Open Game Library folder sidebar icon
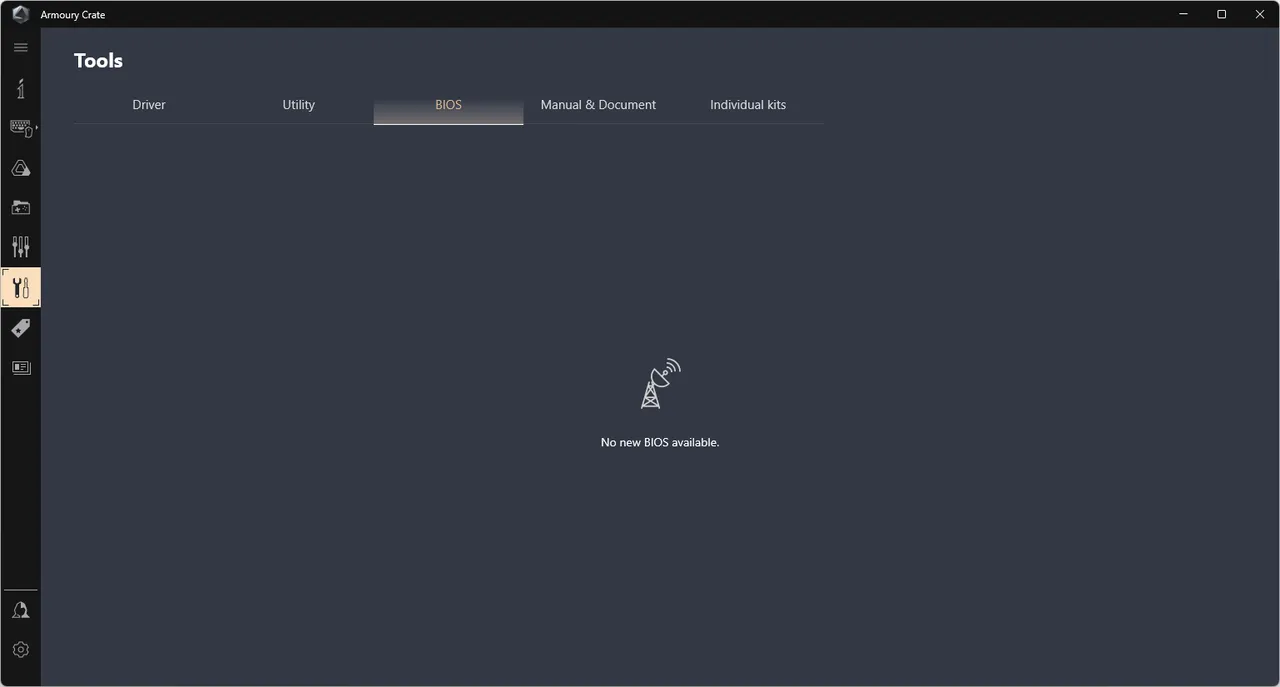The height and width of the screenshot is (687, 1280). (21, 208)
